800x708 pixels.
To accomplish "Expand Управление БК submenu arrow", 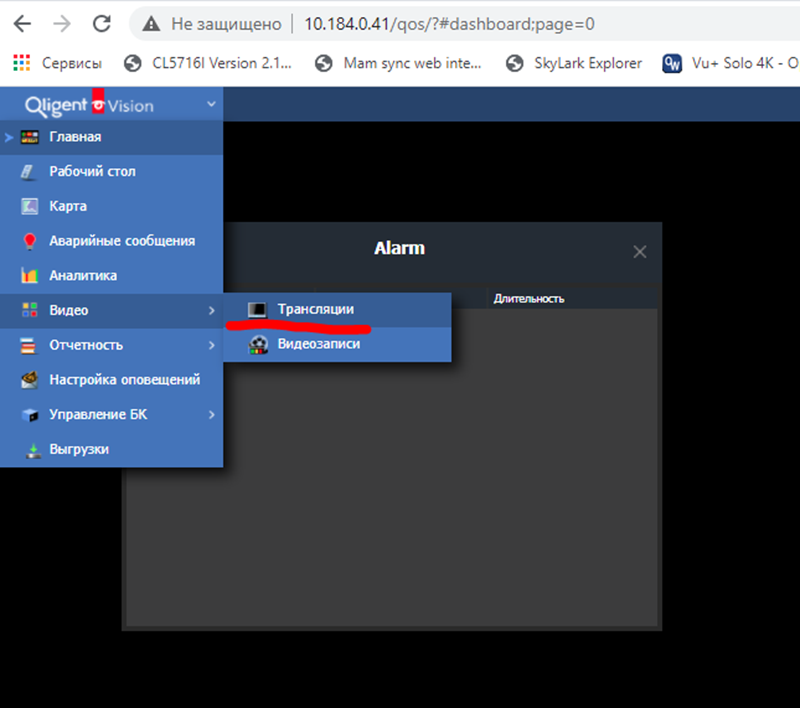I will click(212, 415).
